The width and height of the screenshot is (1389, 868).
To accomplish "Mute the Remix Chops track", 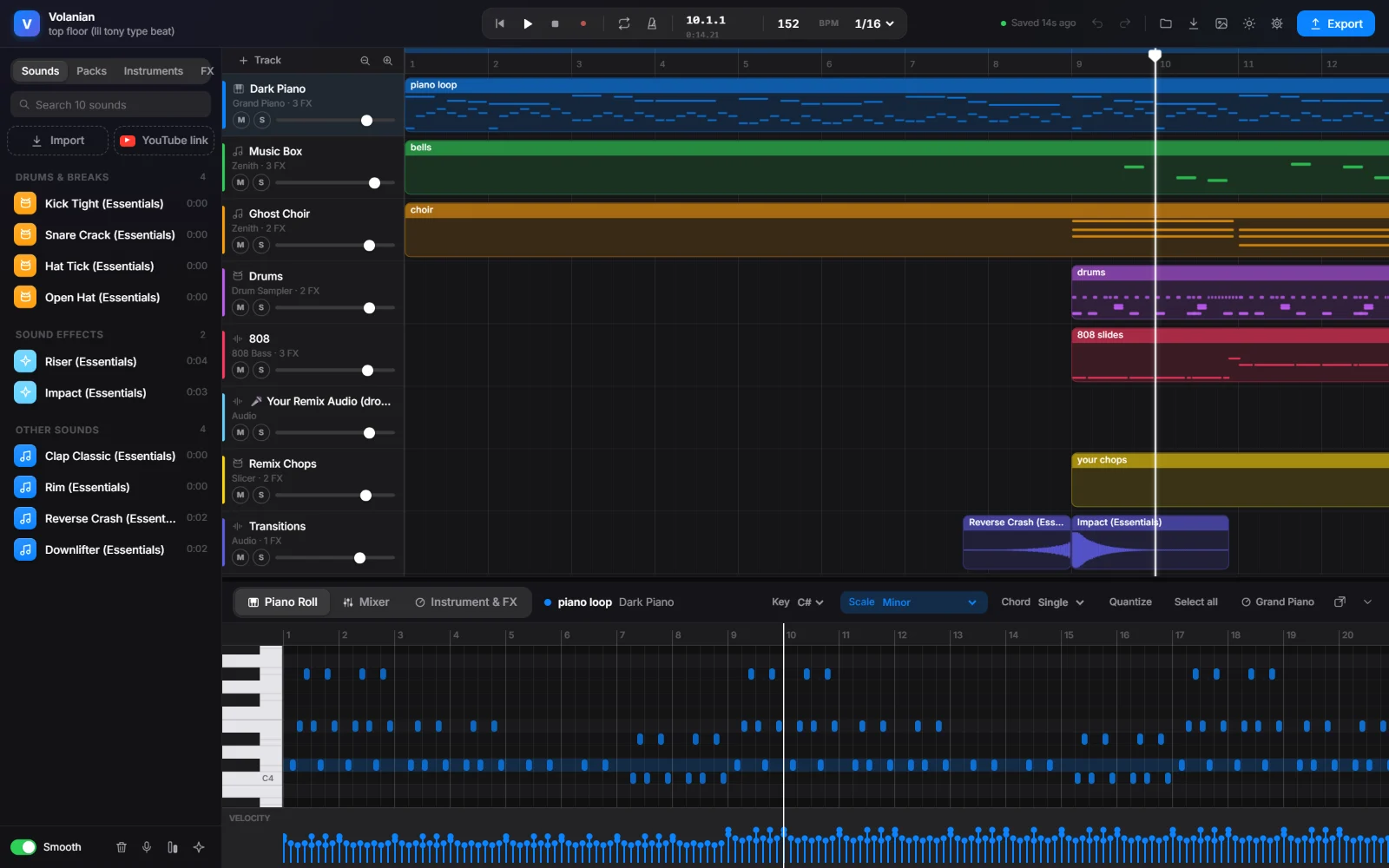I will (240, 495).
